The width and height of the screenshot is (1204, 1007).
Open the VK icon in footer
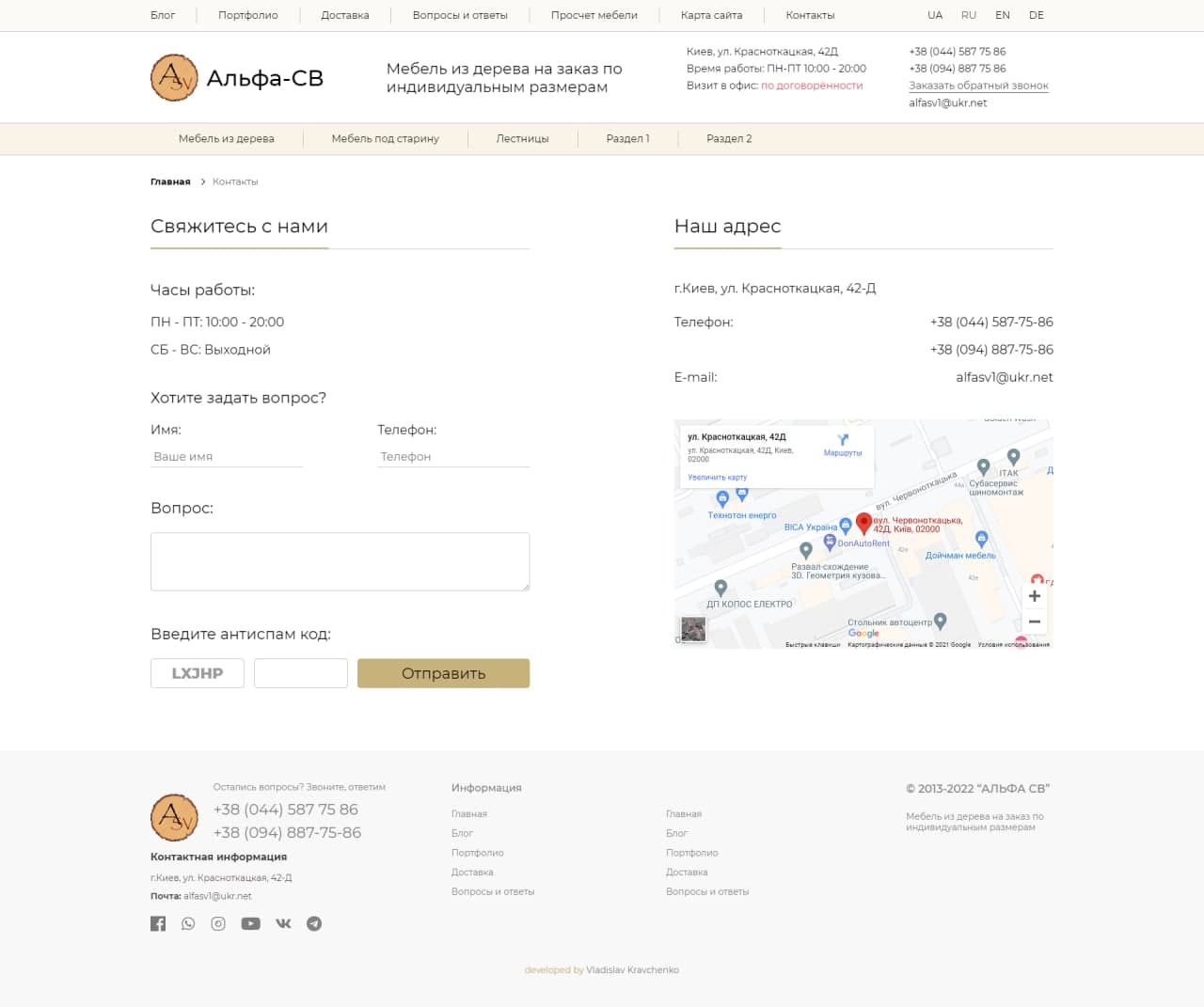coord(283,923)
